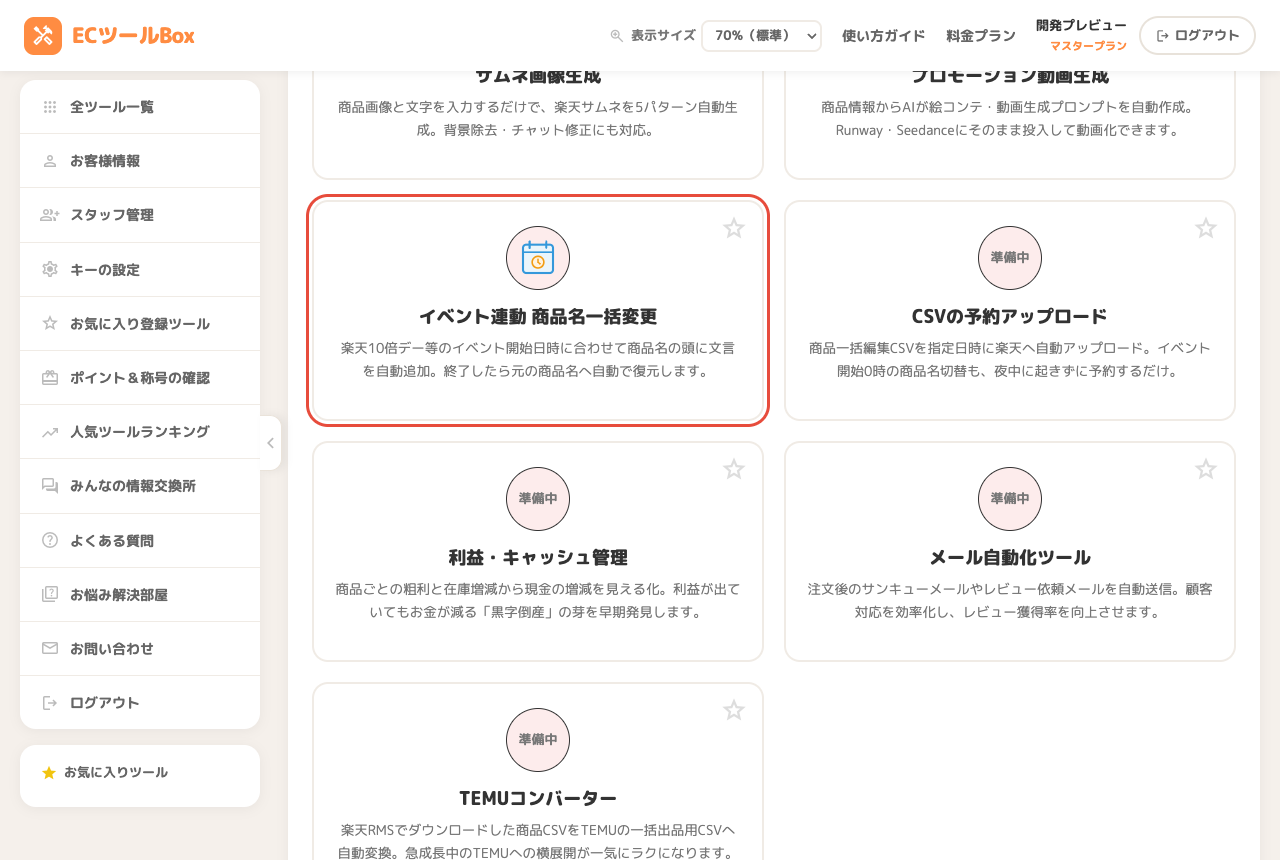Open the CSVの予約アップロード card title

tap(1010, 317)
